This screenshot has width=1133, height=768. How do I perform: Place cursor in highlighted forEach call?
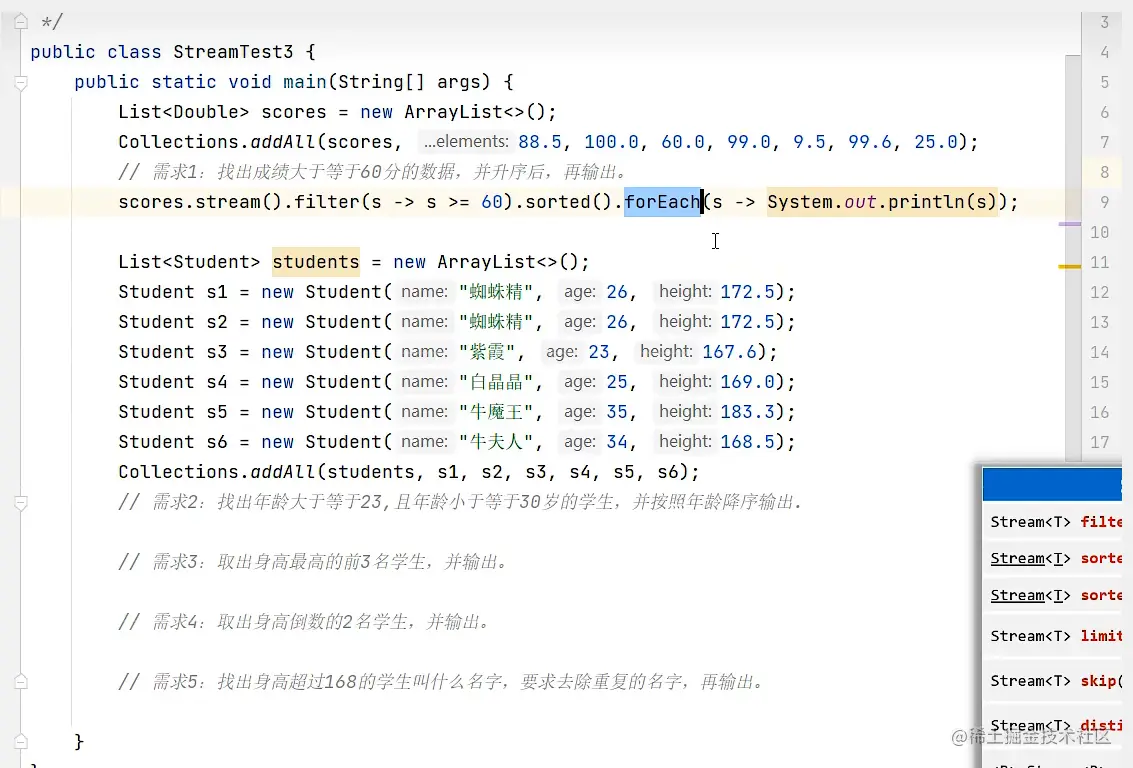[662, 202]
